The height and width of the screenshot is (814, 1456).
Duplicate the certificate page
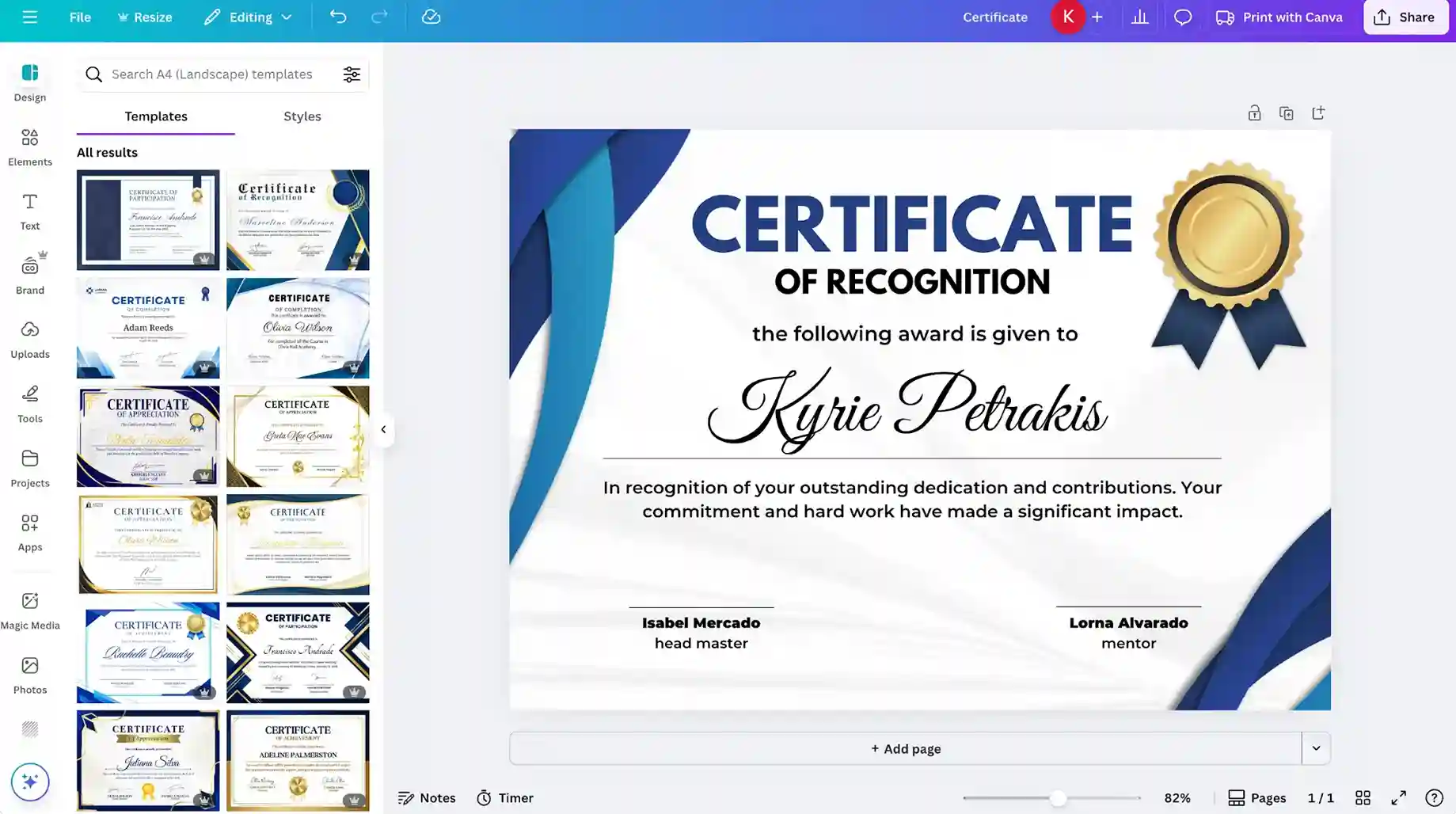1286,112
